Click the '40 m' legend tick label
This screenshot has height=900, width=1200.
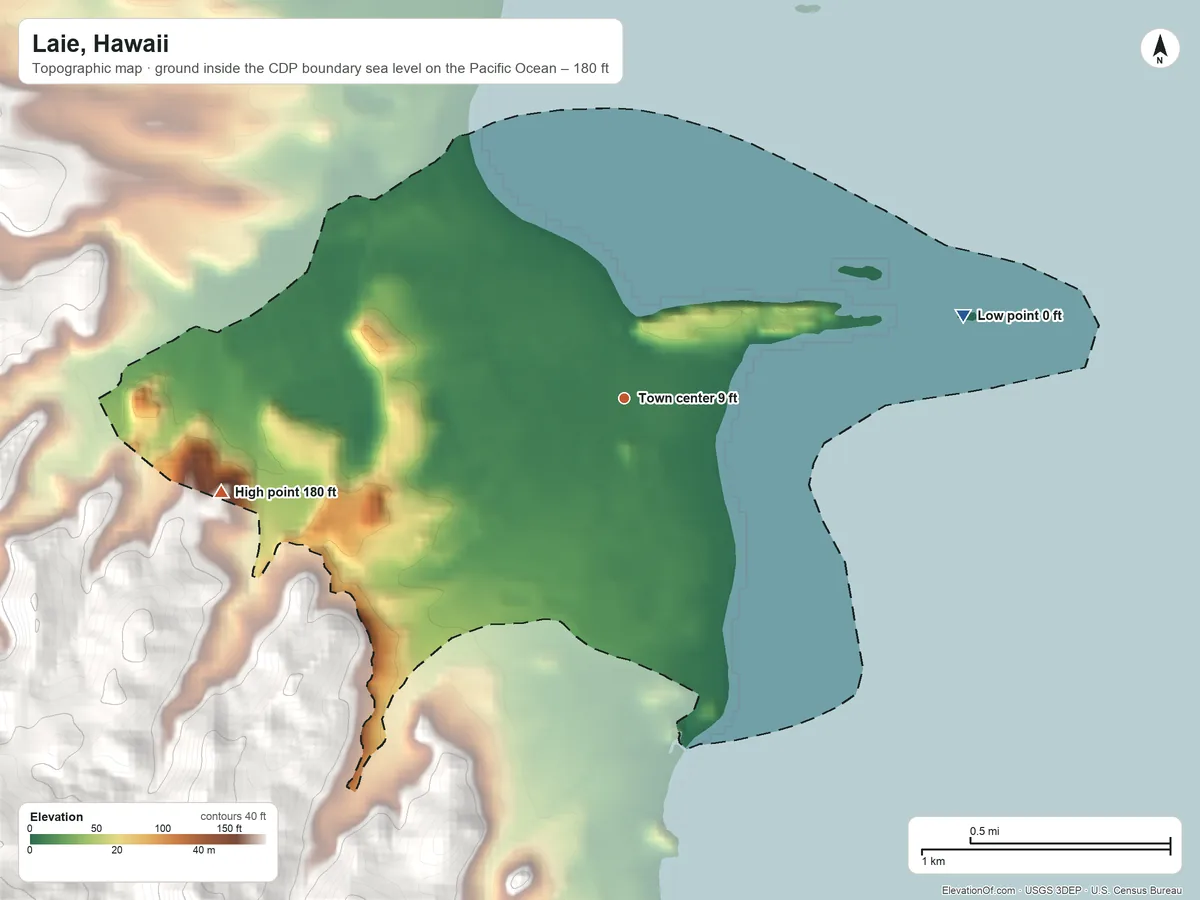(203, 851)
